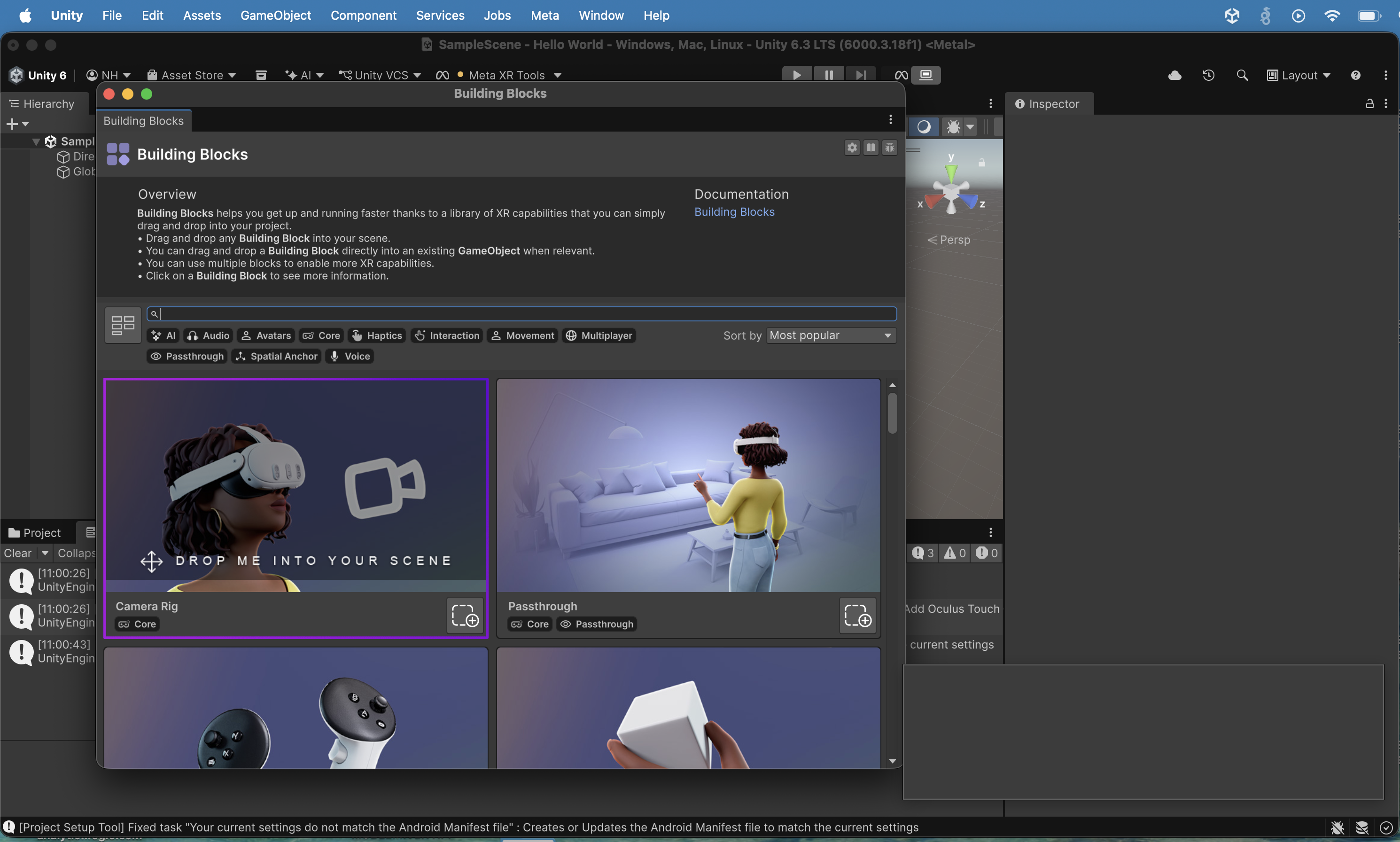Open the Component menu
The image size is (1400, 842).
[x=364, y=16]
